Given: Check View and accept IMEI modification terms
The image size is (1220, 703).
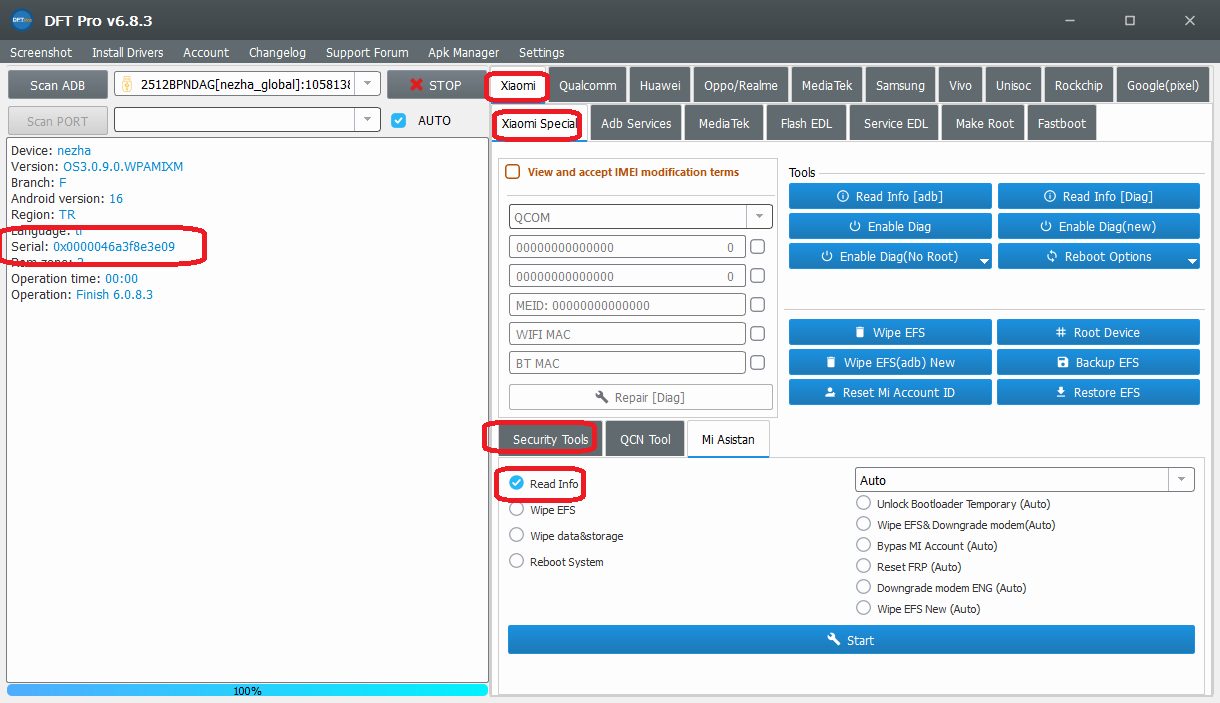Looking at the screenshot, I should coord(513,172).
